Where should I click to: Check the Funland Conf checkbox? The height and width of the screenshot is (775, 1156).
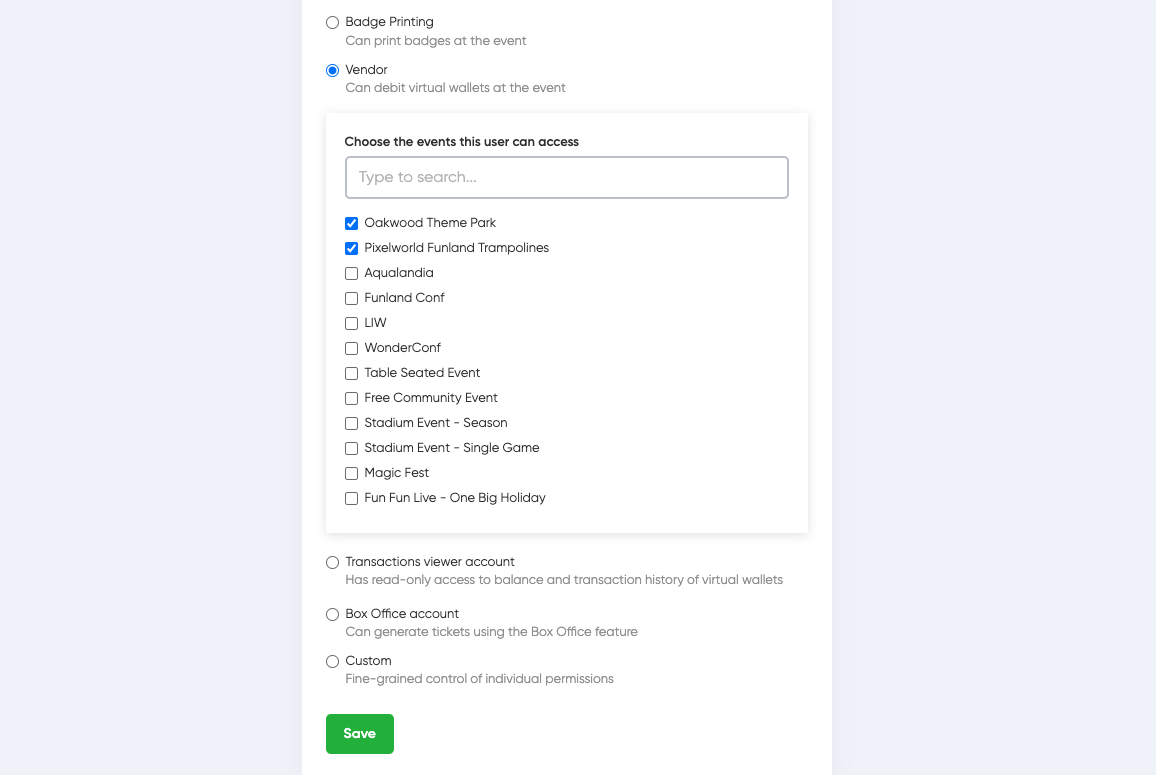pyautogui.click(x=351, y=298)
